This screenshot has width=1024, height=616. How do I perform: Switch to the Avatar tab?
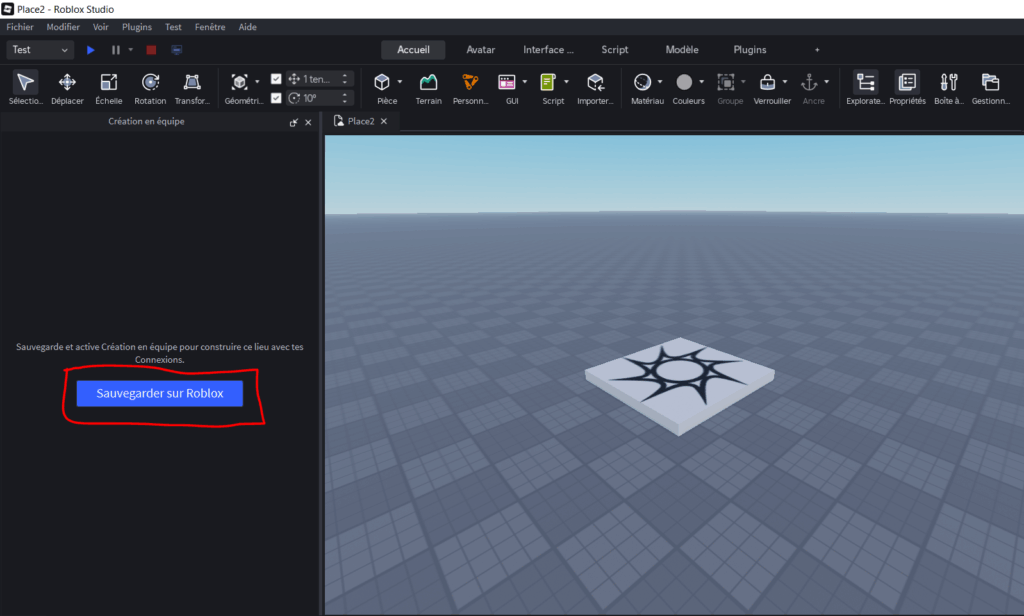pos(480,49)
